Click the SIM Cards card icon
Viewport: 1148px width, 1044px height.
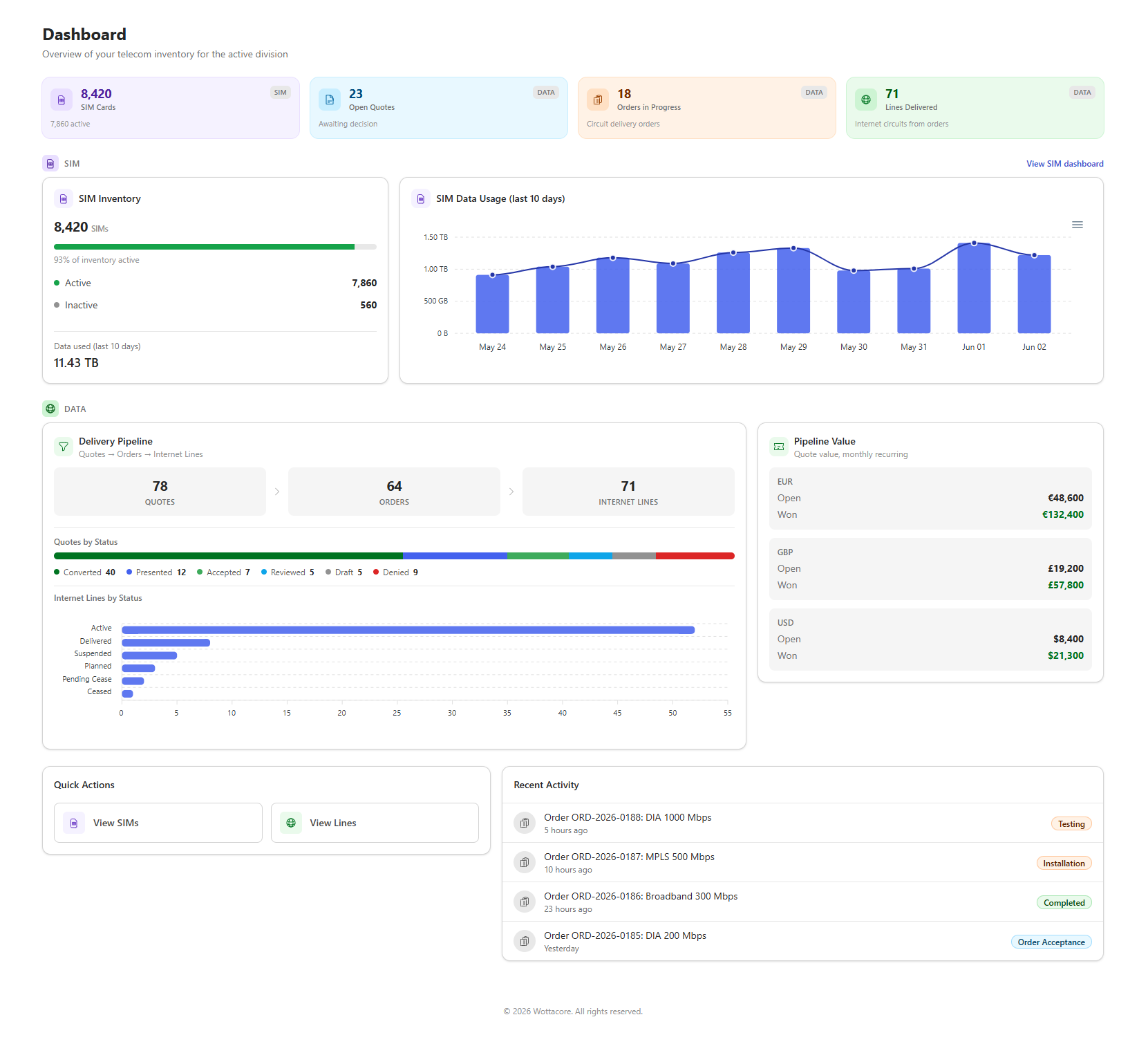click(x=62, y=100)
